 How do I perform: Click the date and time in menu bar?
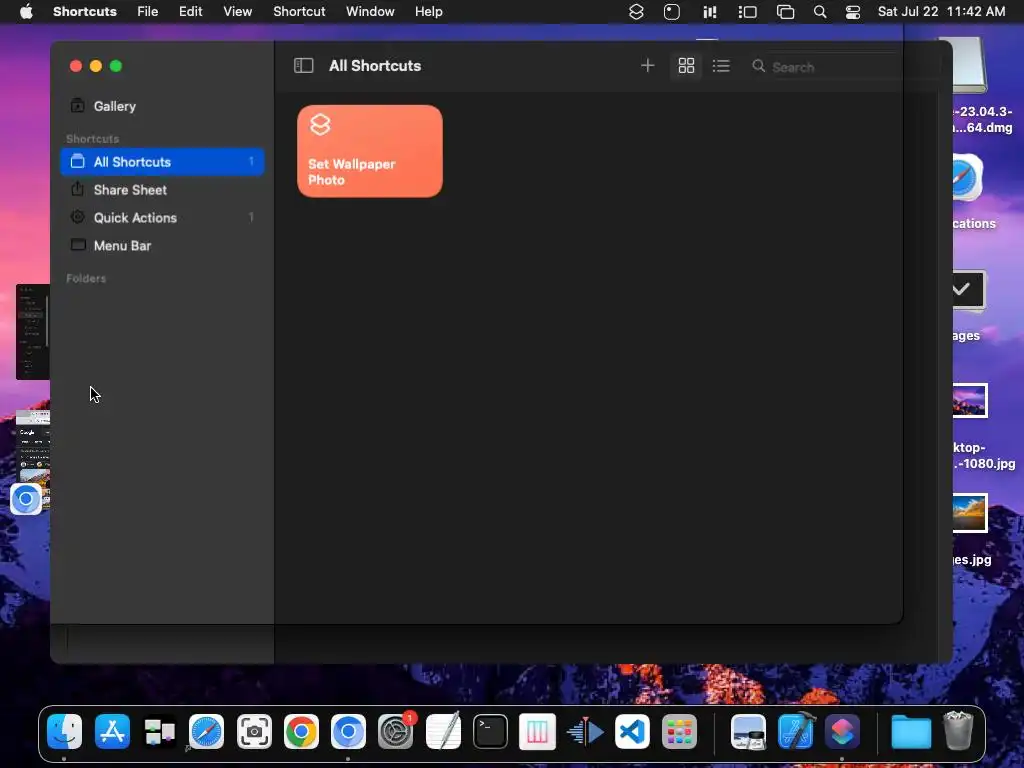click(x=941, y=11)
